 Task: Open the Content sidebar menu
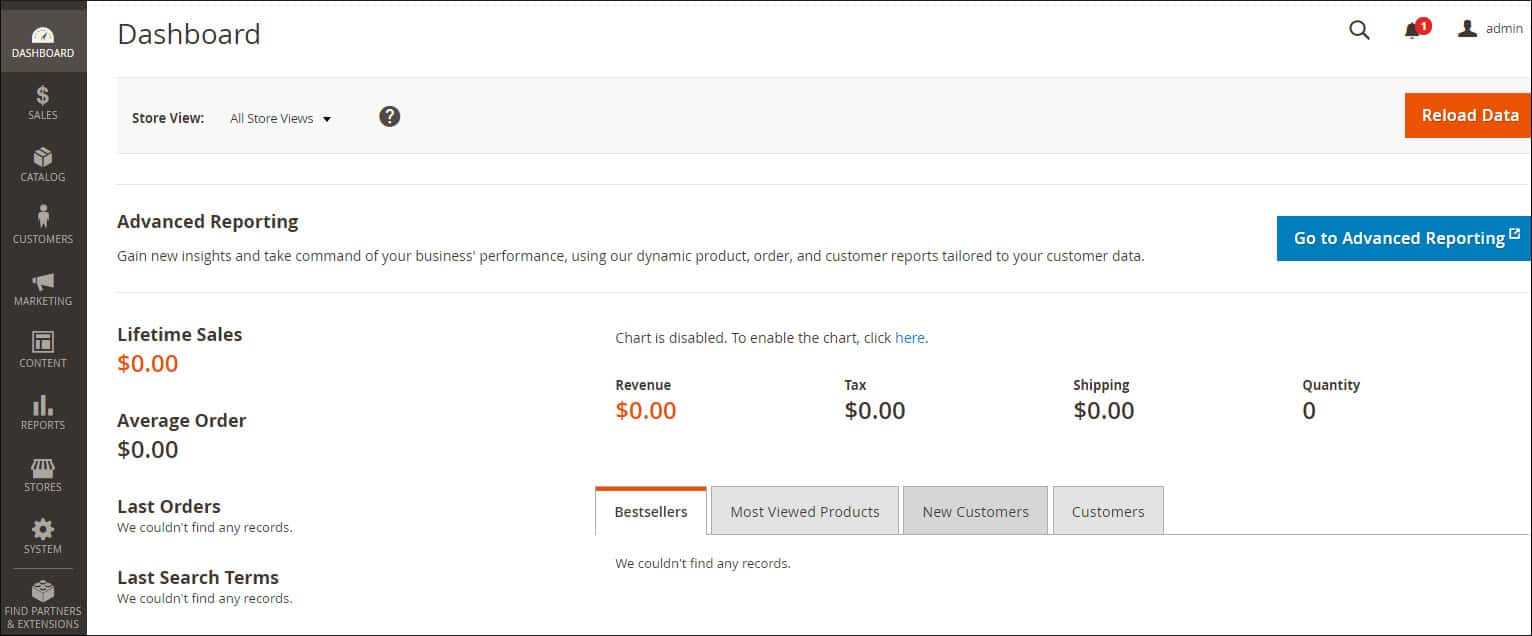[x=43, y=351]
